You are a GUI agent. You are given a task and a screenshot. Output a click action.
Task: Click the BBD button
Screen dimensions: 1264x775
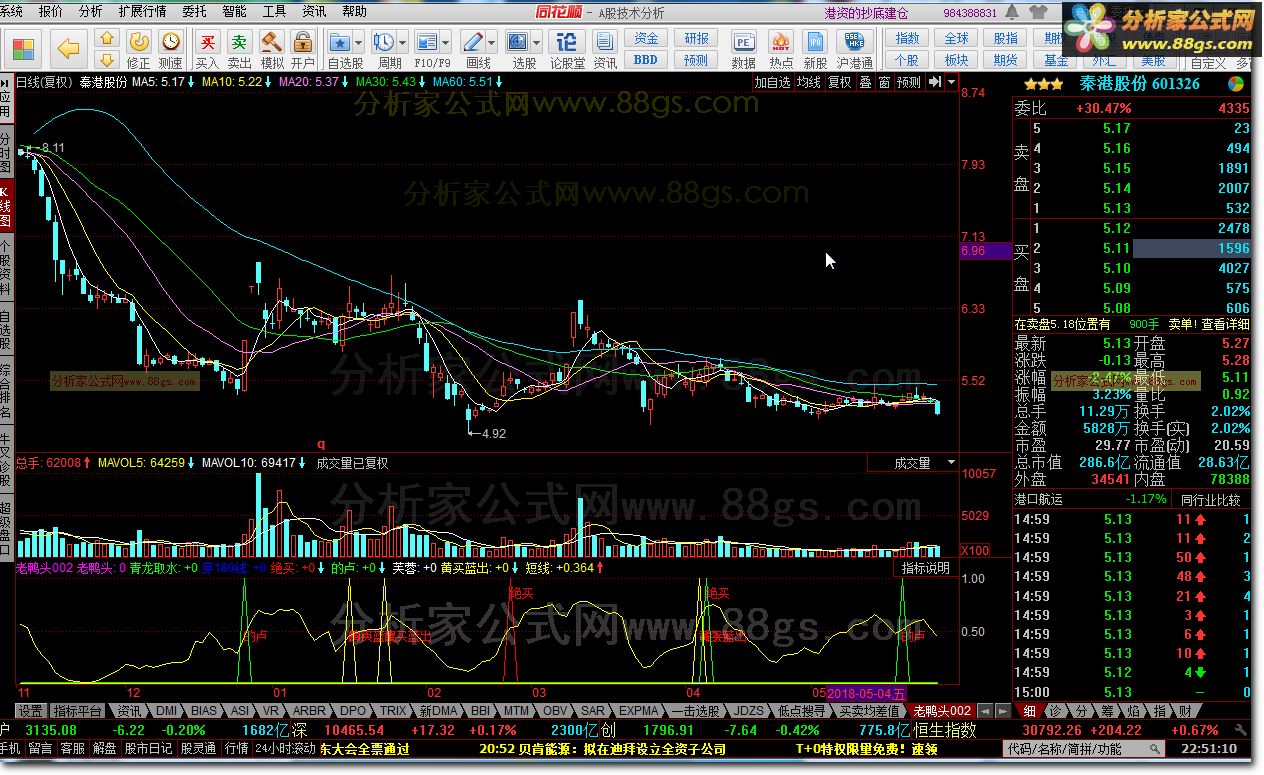tap(646, 59)
